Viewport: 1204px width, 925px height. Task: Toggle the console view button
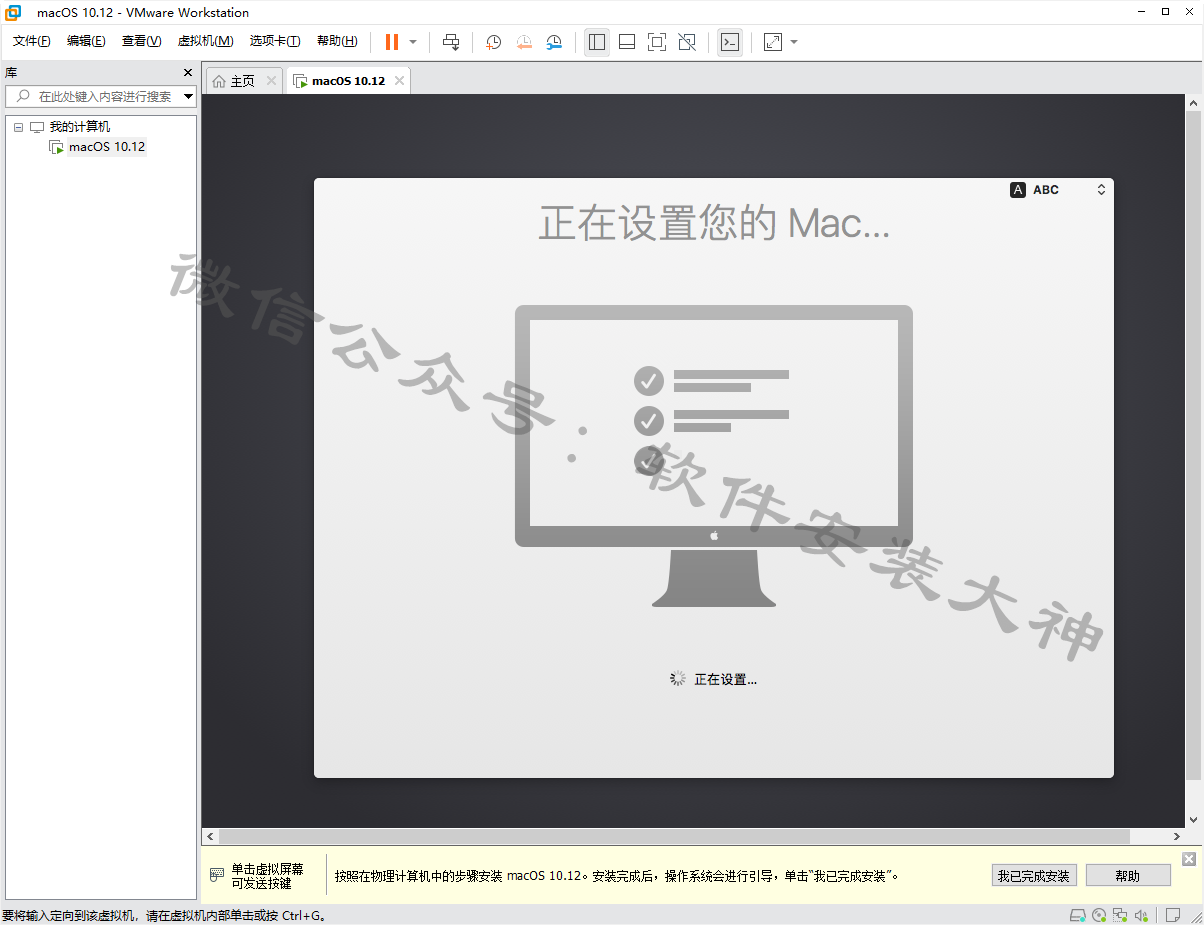tap(730, 42)
